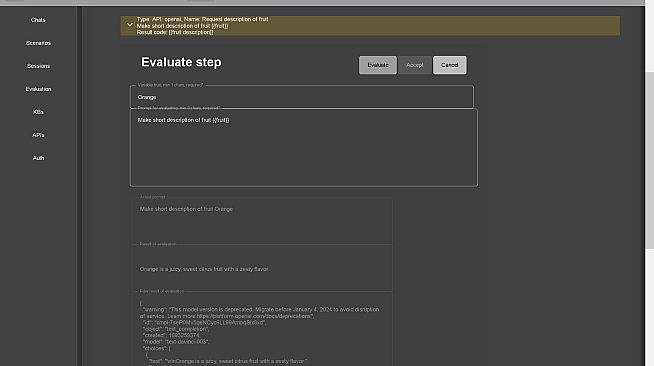Focus the fruit variable field containing Orange

[302, 97]
